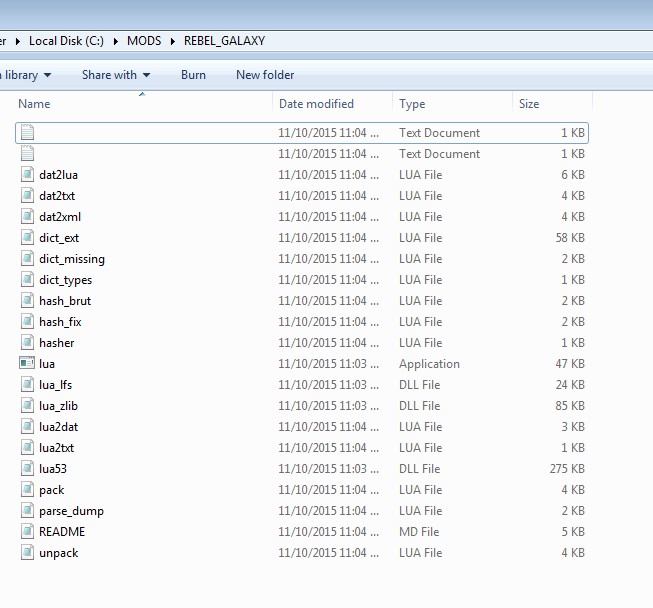Image resolution: width=653 pixels, height=608 pixels.
Task: Open the Share with dropdown
Action: (x=116, y=75)
